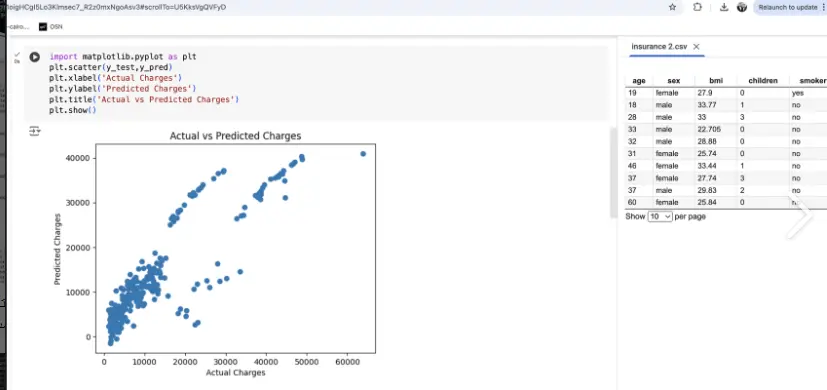The height and width of the screenshot is (390, 827).
Task: Select bmi cell 28.88
Action: pos(716,141)
